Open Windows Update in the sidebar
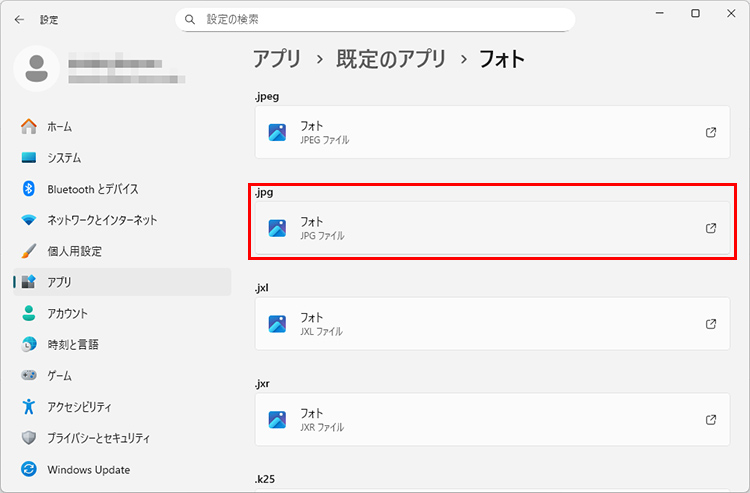The height and width of the screenshot is (493, 750). (88, 469)
